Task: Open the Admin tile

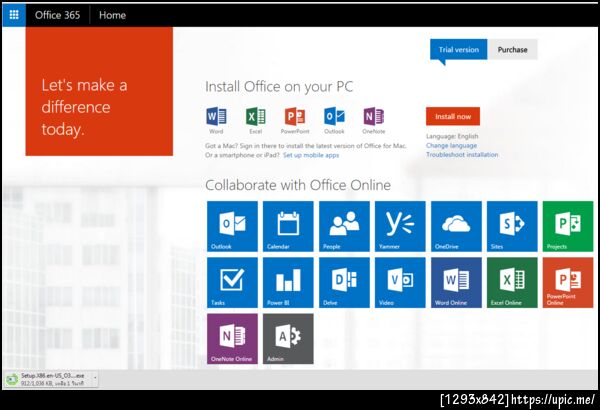Action: click(x=288, y=339)
